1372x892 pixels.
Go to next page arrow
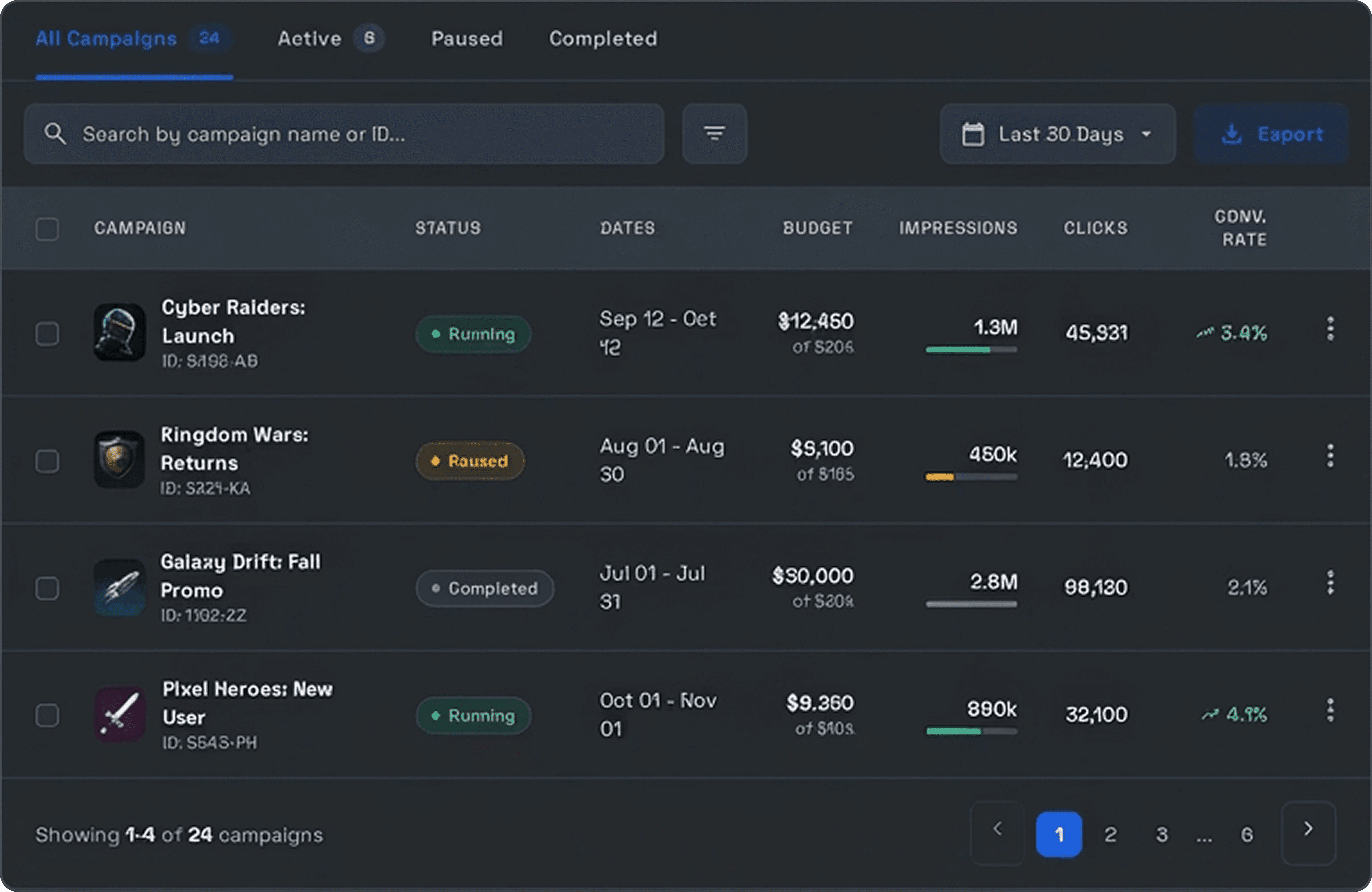coord(1308,830)
